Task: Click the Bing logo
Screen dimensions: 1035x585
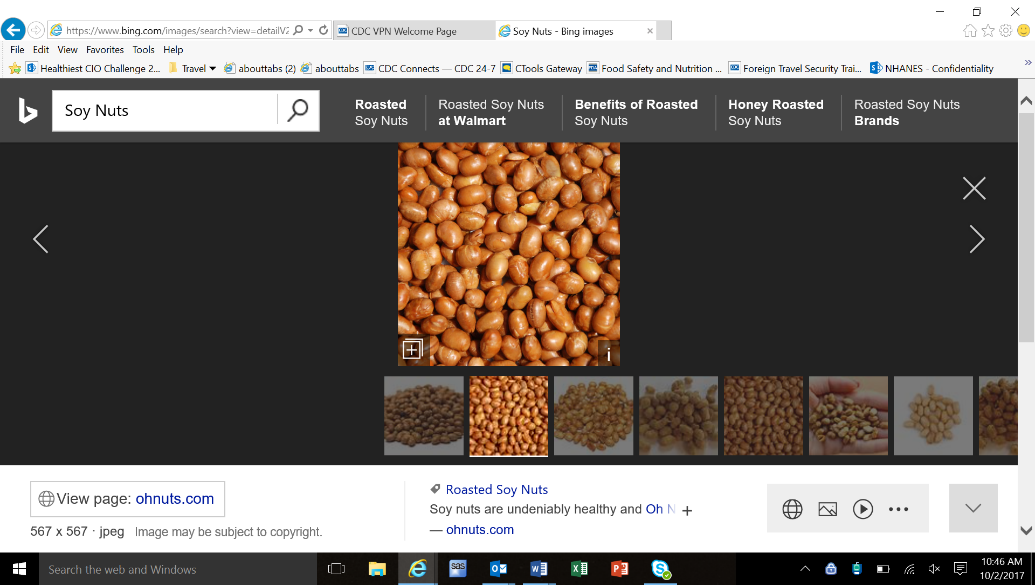Action: [x=27, y=110]
